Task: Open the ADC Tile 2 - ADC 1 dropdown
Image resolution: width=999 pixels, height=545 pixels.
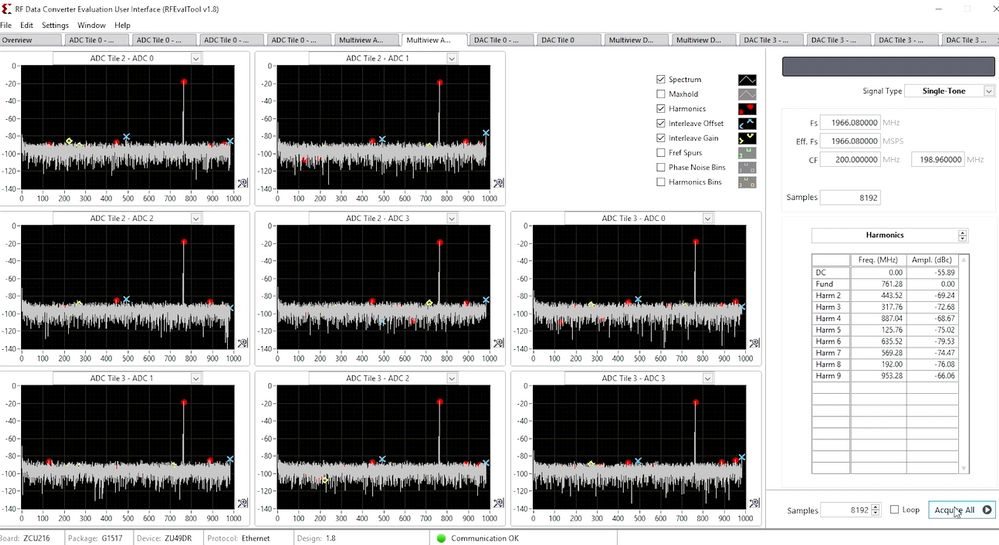Action: point(451,58)
